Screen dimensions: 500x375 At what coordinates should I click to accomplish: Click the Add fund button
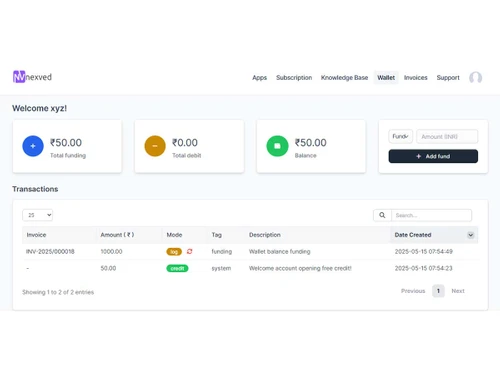tap(433, 156)
